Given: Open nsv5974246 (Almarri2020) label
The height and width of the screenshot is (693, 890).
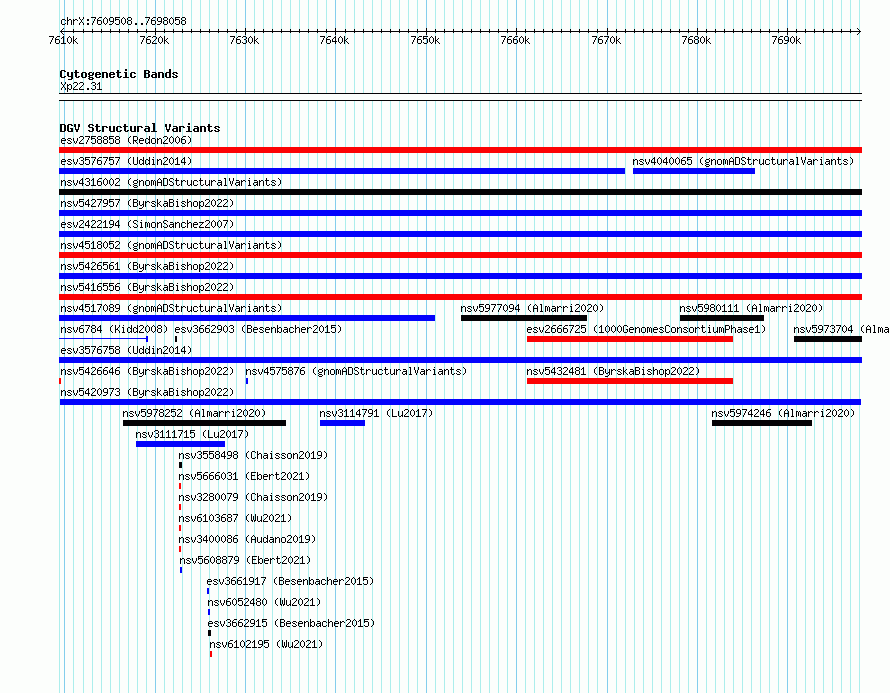Looking at the screenshot, I should (783, 413).
